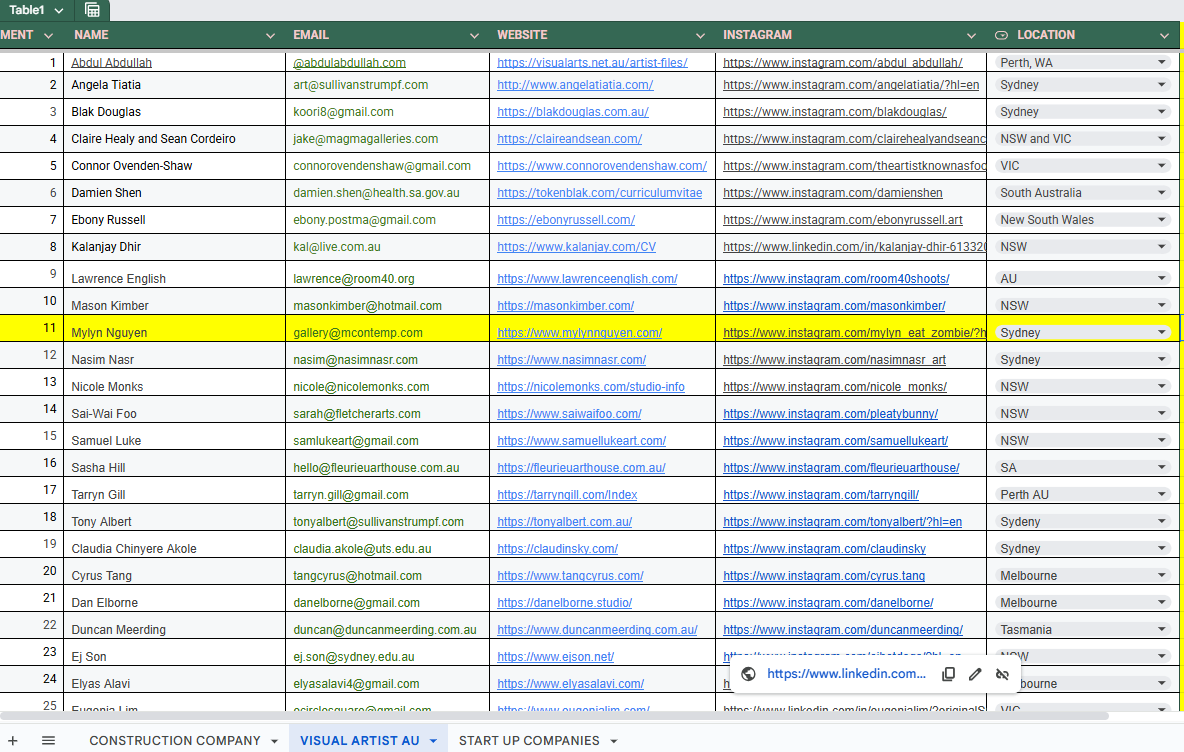This screenshot has height=752, width=1184.
Task: Switch to START UP COMPANIES sheet tab
Action: tap(529, 741)
